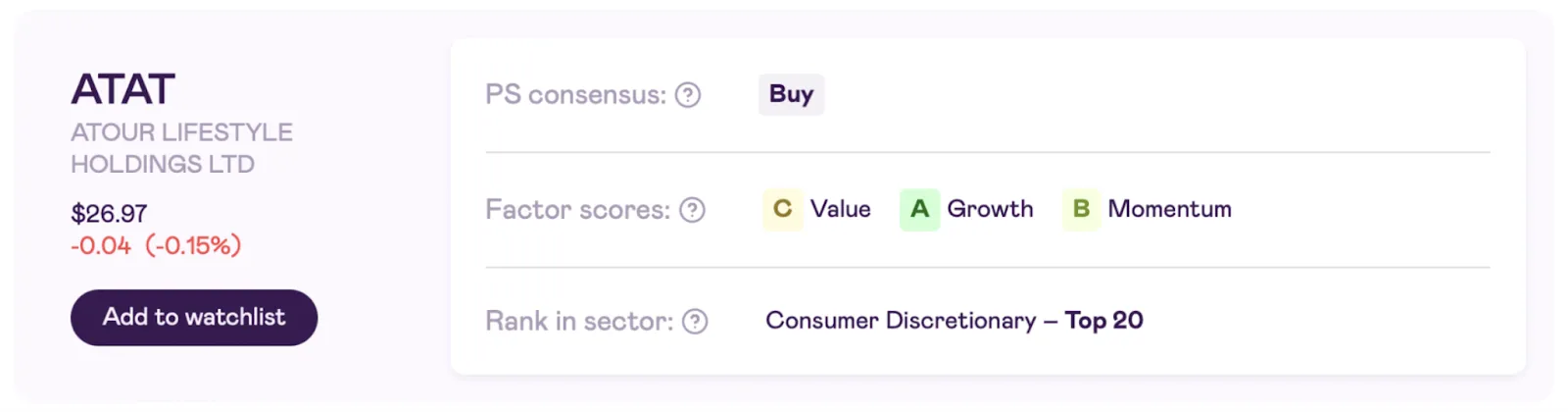Click the PS consensus label text
Screen dimensions: 1568x412
pos(575,95)
